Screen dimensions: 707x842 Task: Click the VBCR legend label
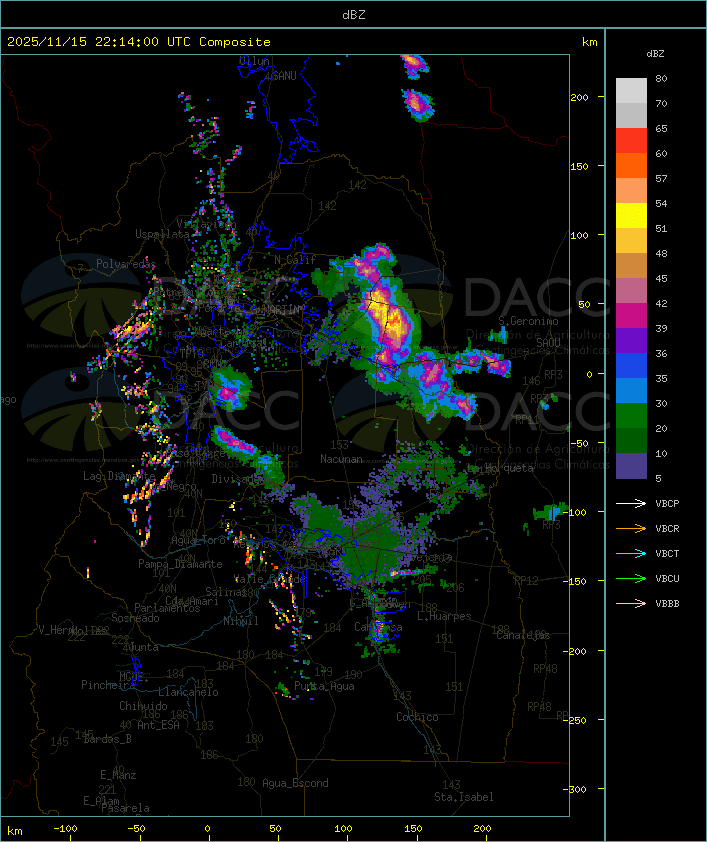click(667, 528)
